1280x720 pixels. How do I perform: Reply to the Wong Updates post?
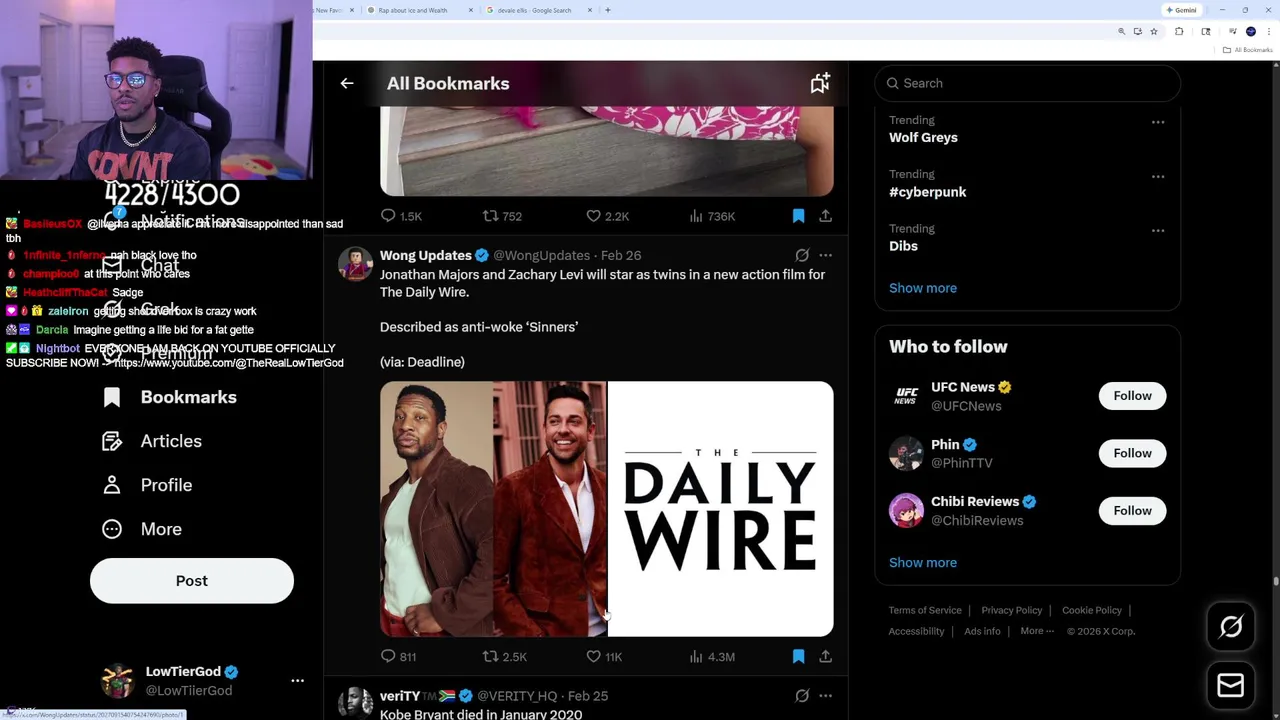pos(398,657)
